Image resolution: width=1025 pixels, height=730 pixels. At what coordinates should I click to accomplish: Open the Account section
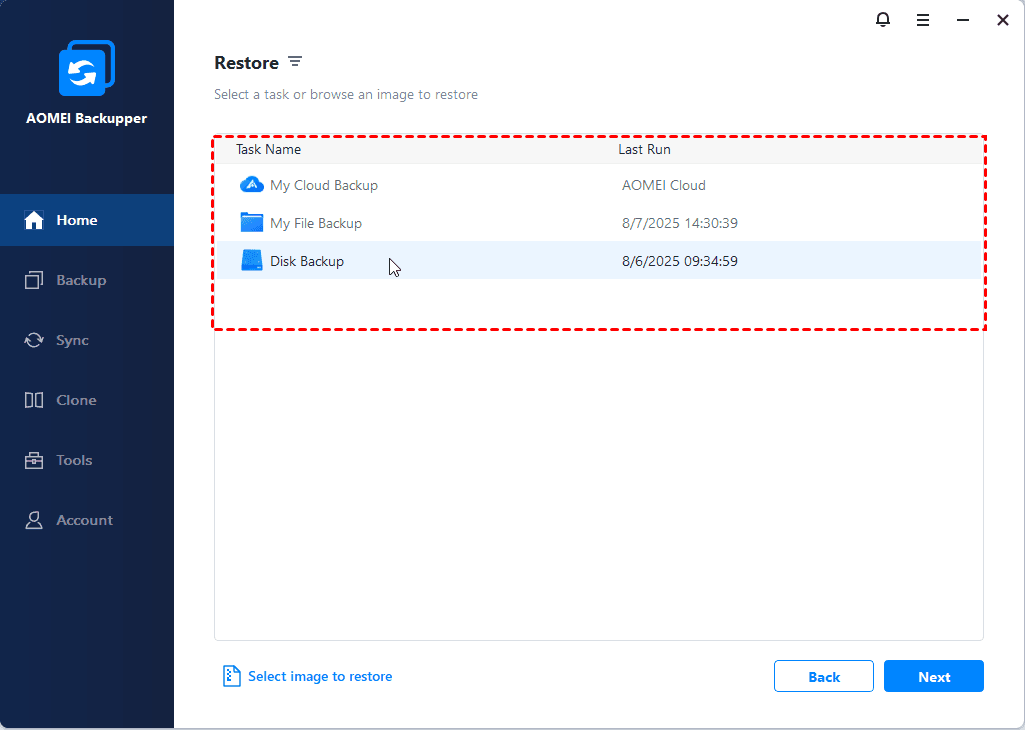pos(84,520)
